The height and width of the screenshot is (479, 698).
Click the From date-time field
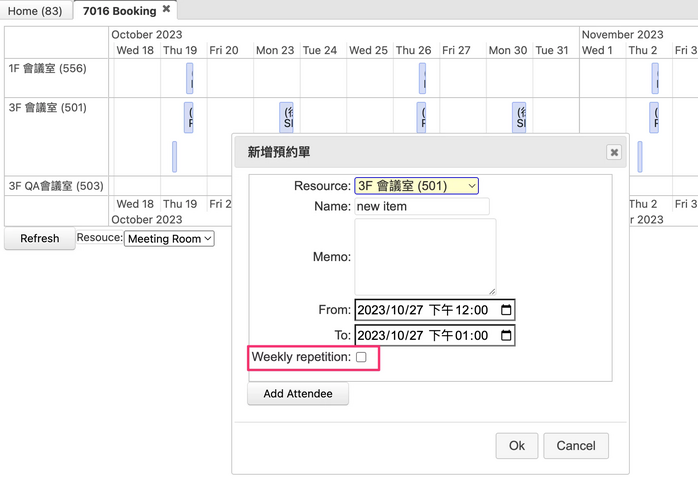click(426, 310)
